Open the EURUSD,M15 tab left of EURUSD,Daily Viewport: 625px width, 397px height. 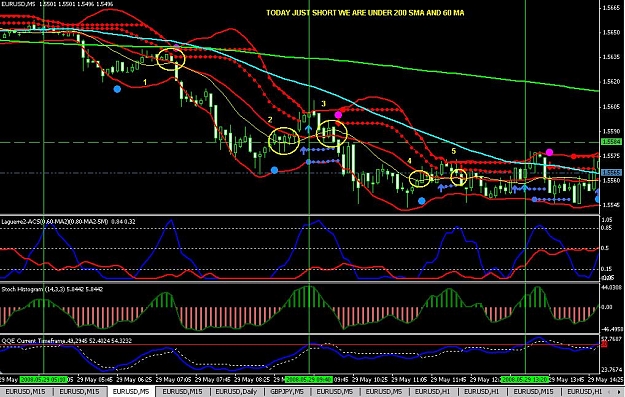click(182, 392)
